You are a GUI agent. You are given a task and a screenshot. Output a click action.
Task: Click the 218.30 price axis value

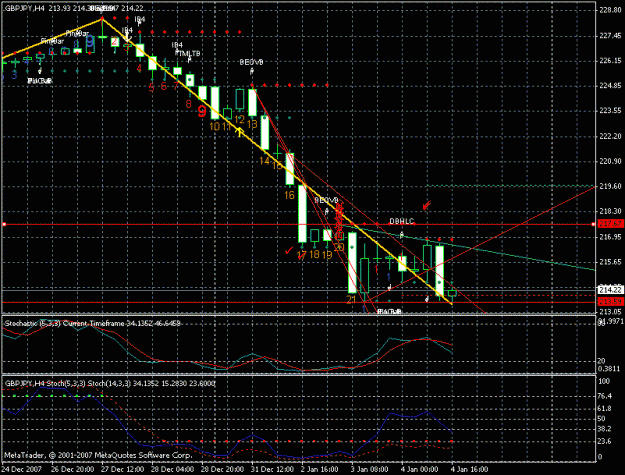(610, 211)
